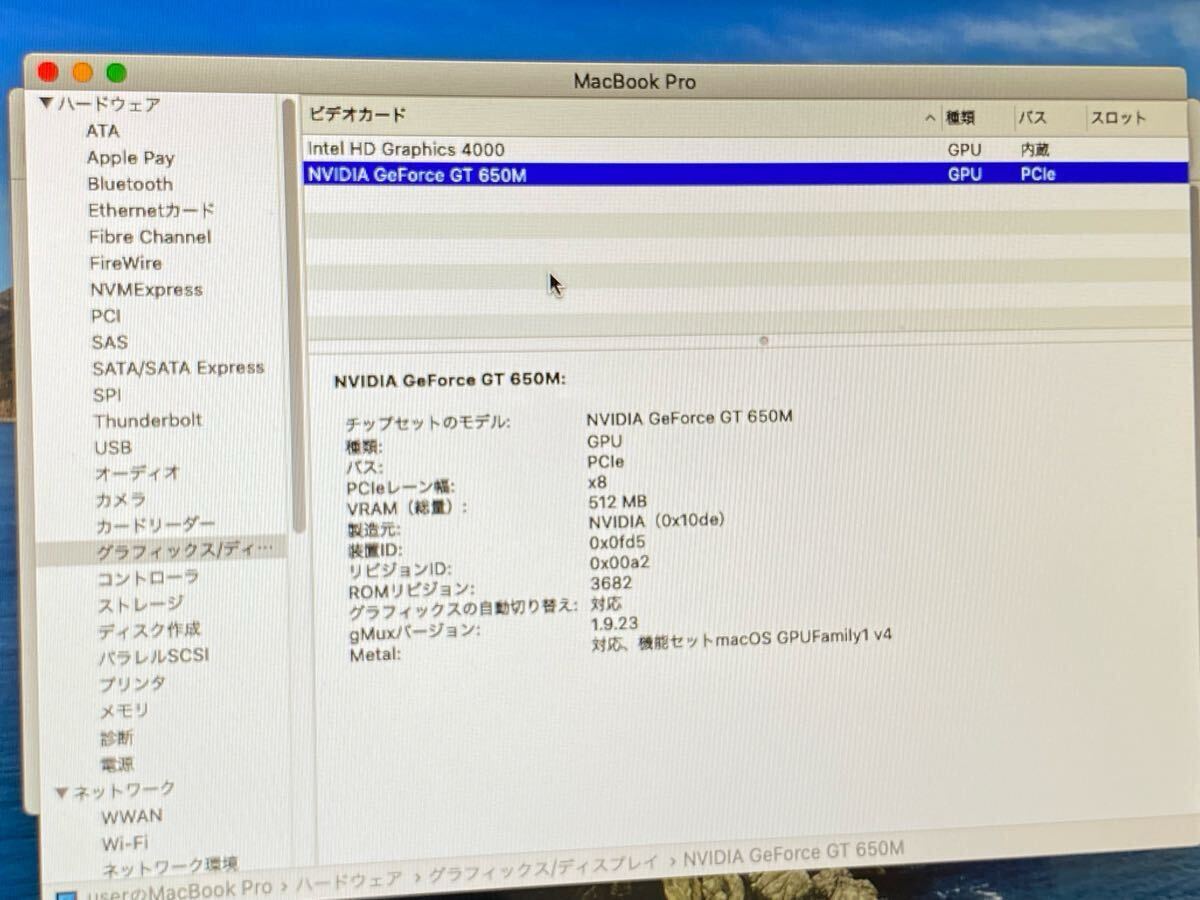Screen dimensions: 1200x900
Task: Open SATA/SATA Express info
Action: pos(178,368)
